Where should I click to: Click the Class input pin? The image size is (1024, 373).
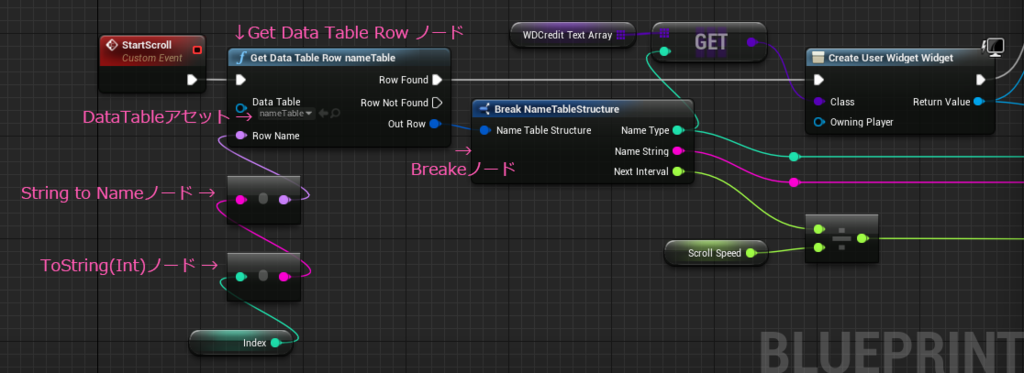[x=819, y=102]
